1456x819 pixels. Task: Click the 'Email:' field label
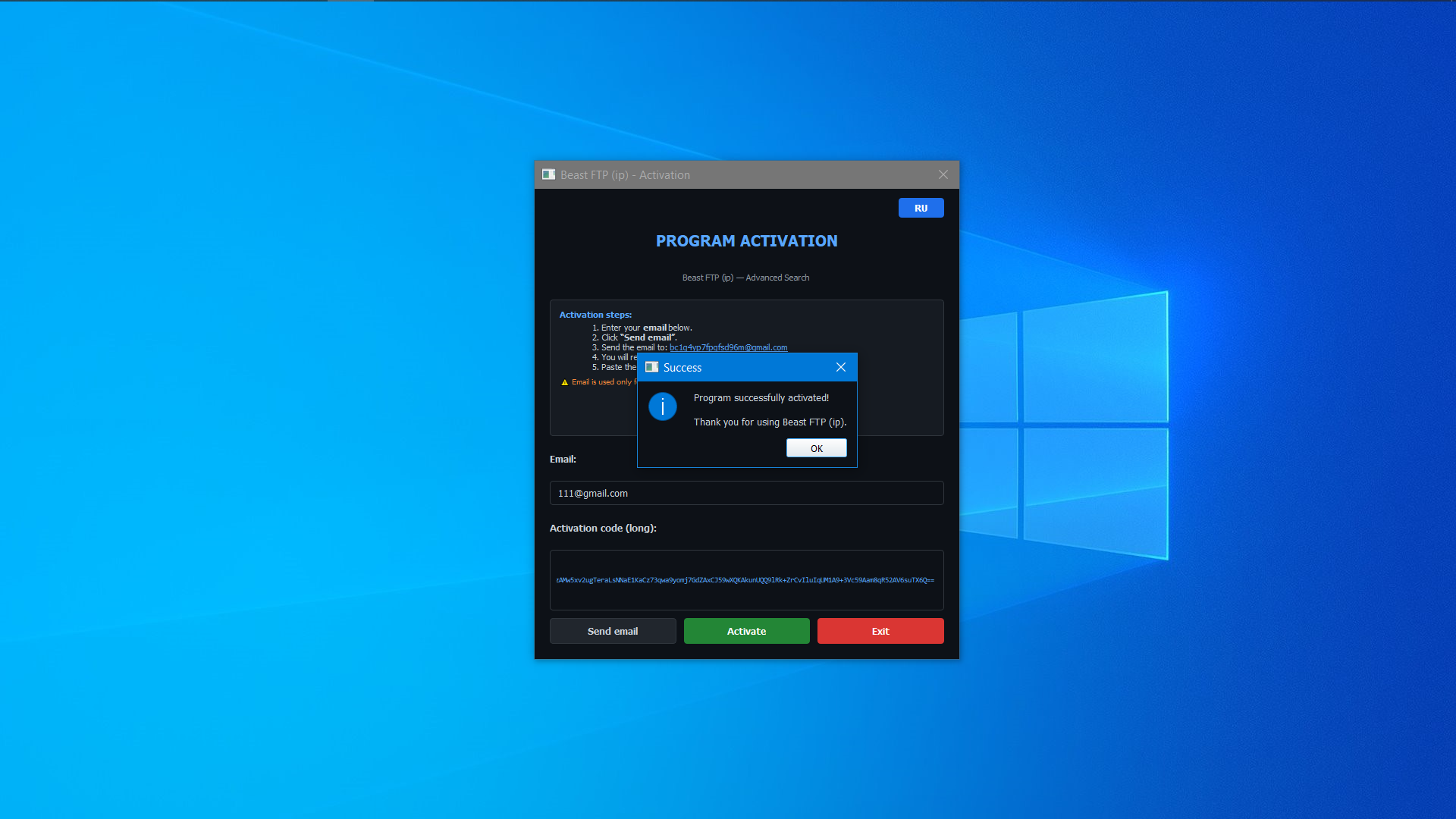point(563,459)
